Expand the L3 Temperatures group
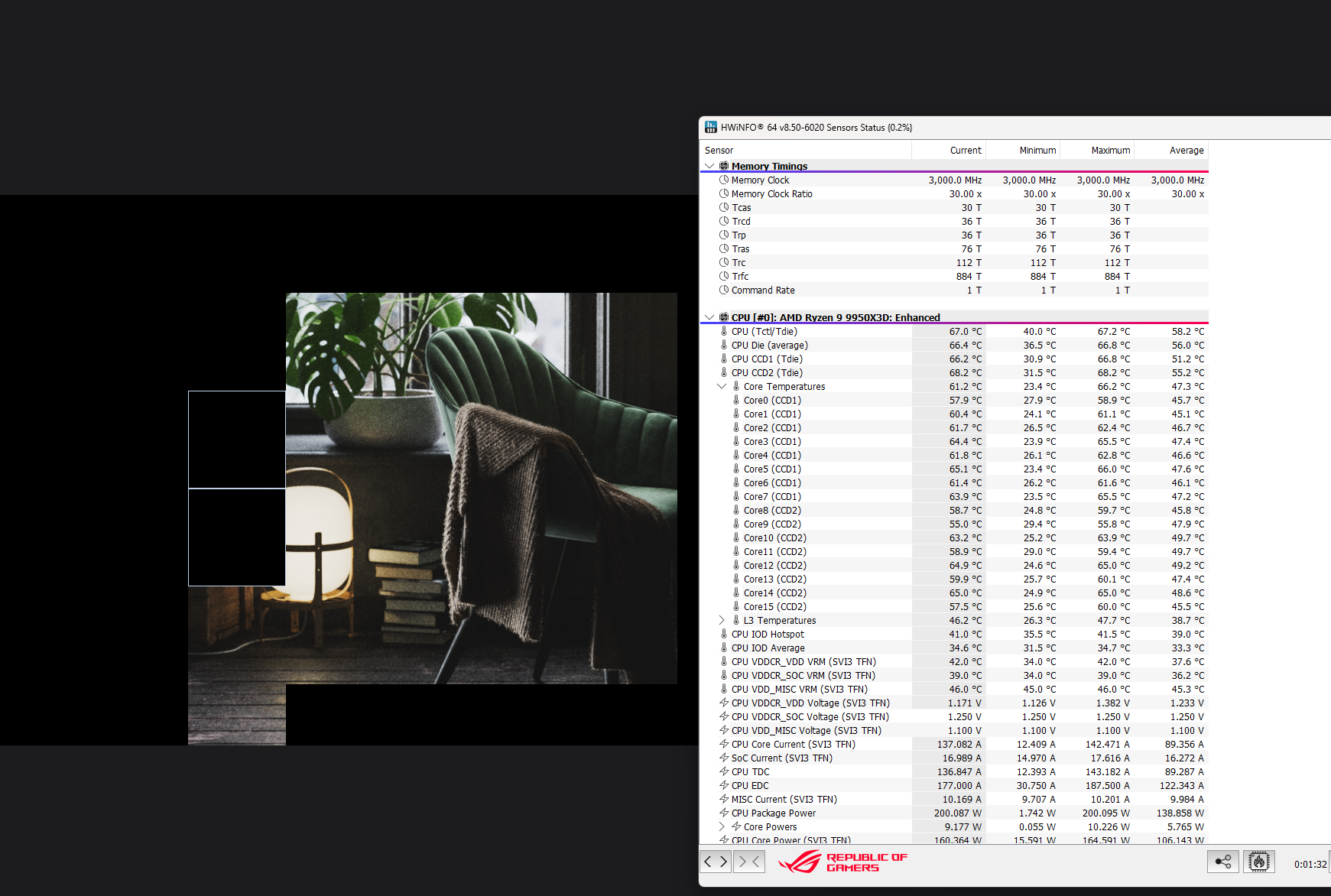 point(722,620)
